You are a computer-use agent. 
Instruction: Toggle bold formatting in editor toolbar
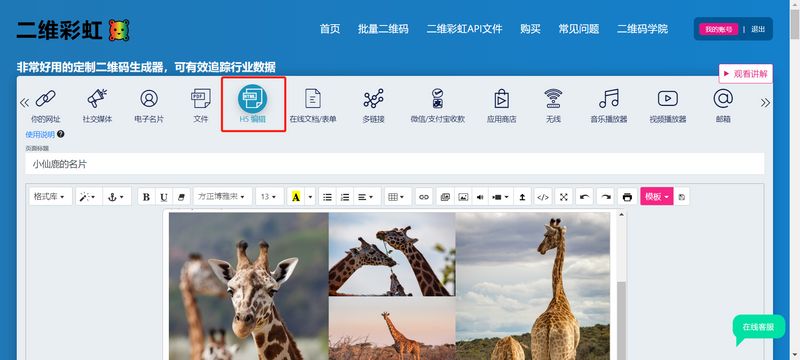[x=146, y=196]
